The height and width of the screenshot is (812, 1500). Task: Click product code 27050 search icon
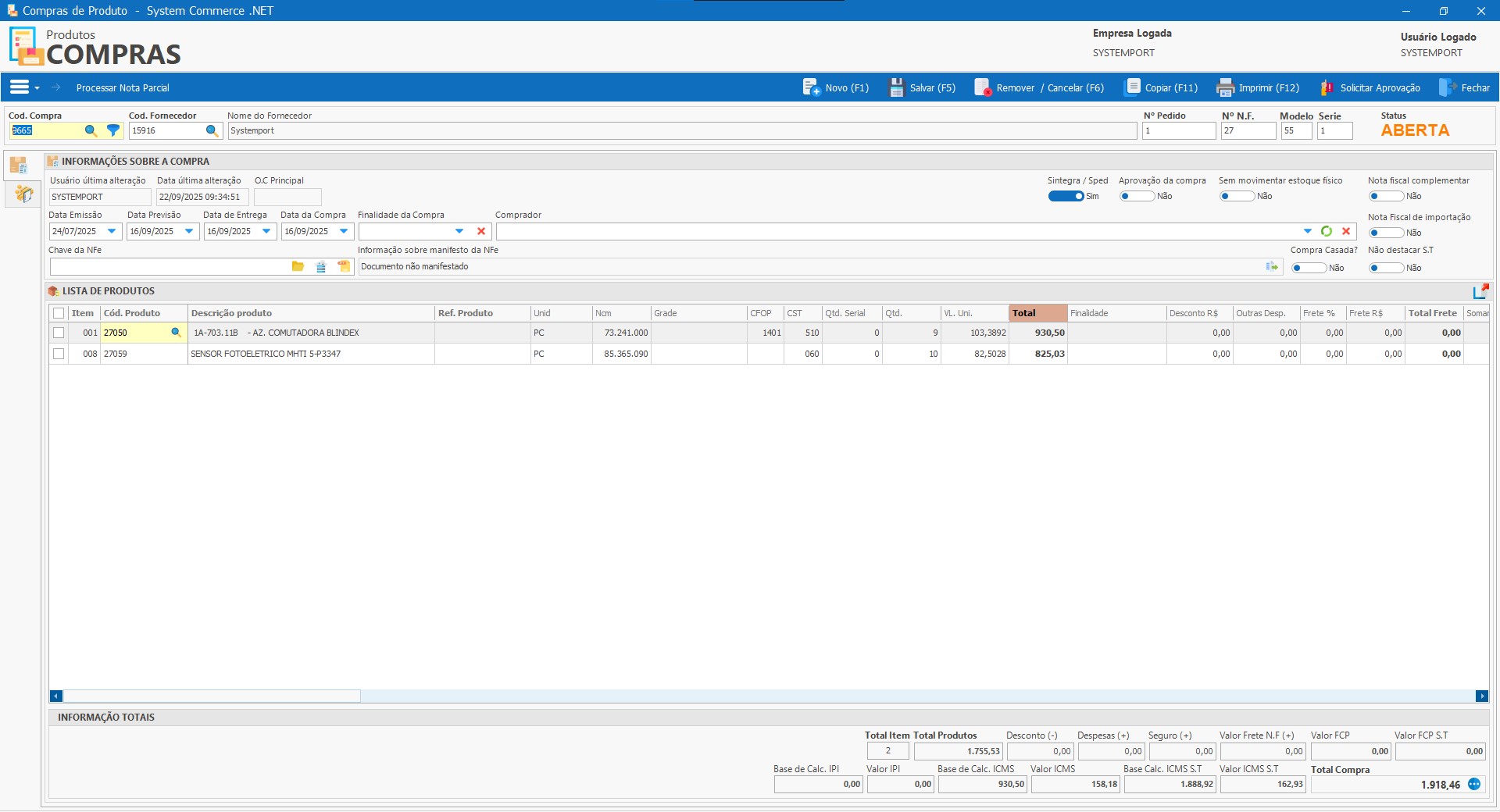pos(176,333)
